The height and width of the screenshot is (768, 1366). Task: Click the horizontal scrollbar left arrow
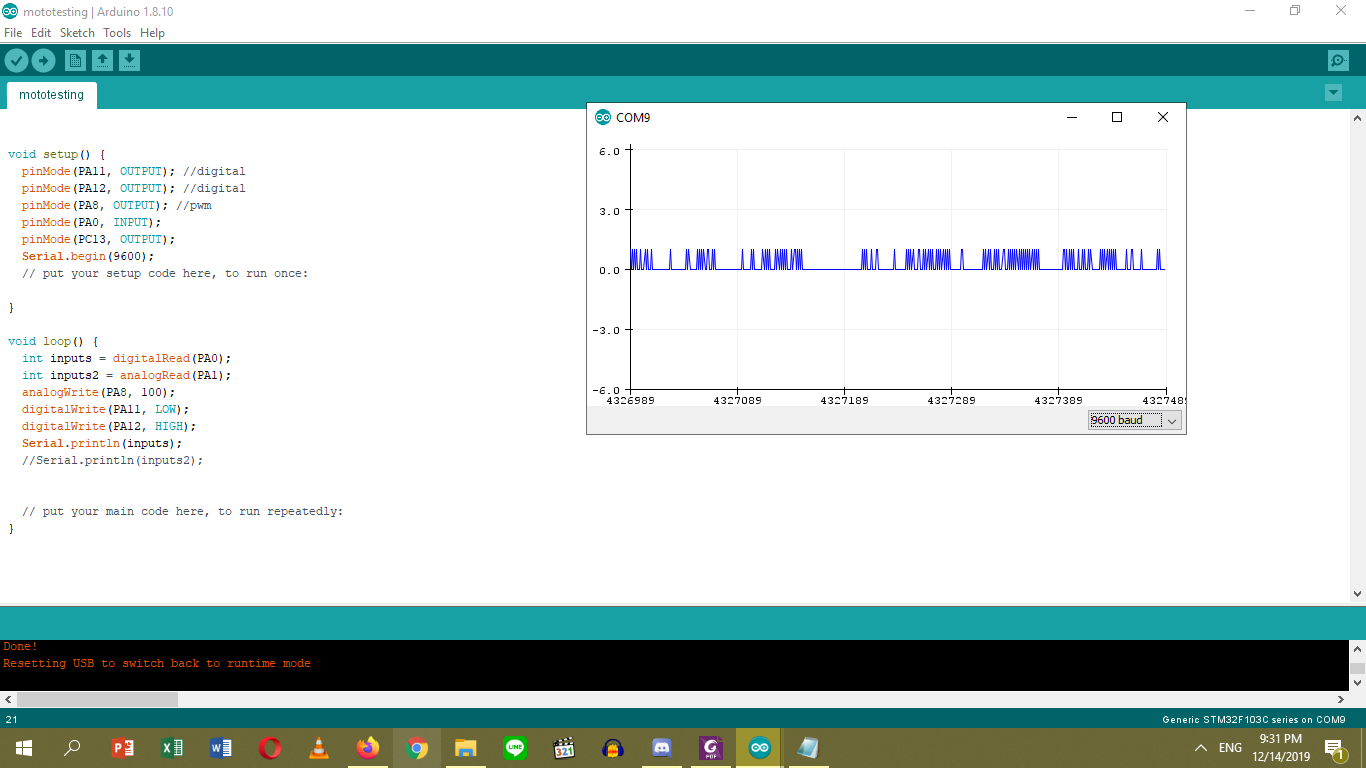tap(8, 700)
